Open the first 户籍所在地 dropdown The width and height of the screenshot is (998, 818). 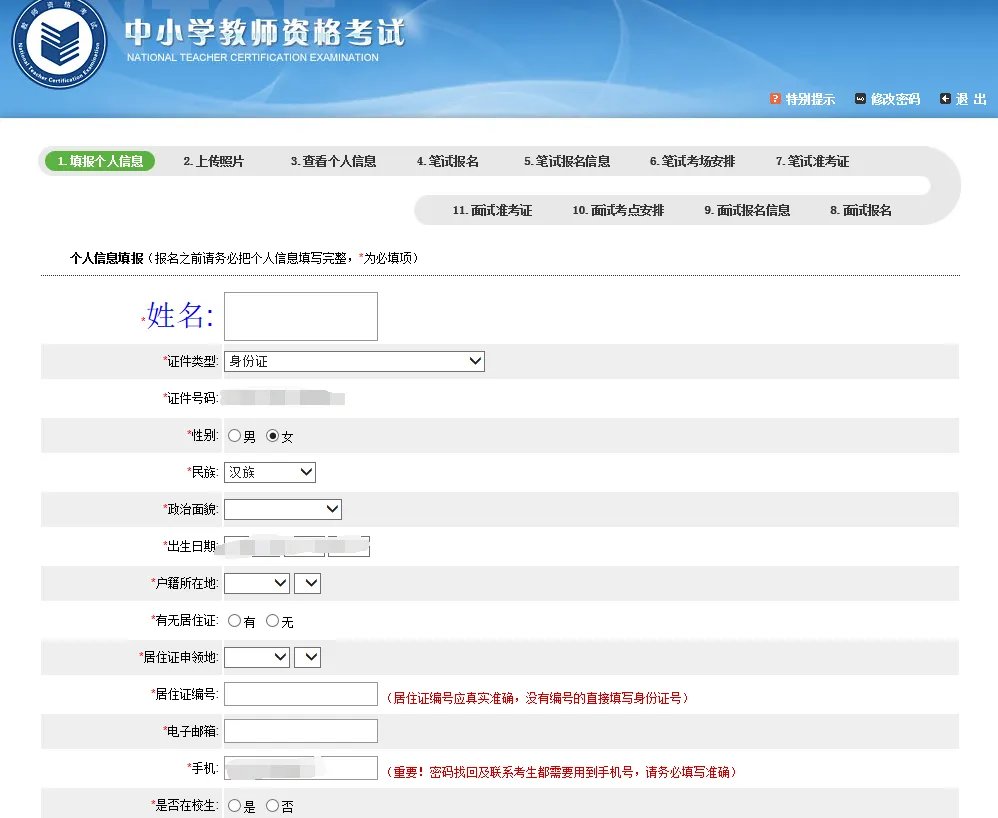(x=256, y=583)
